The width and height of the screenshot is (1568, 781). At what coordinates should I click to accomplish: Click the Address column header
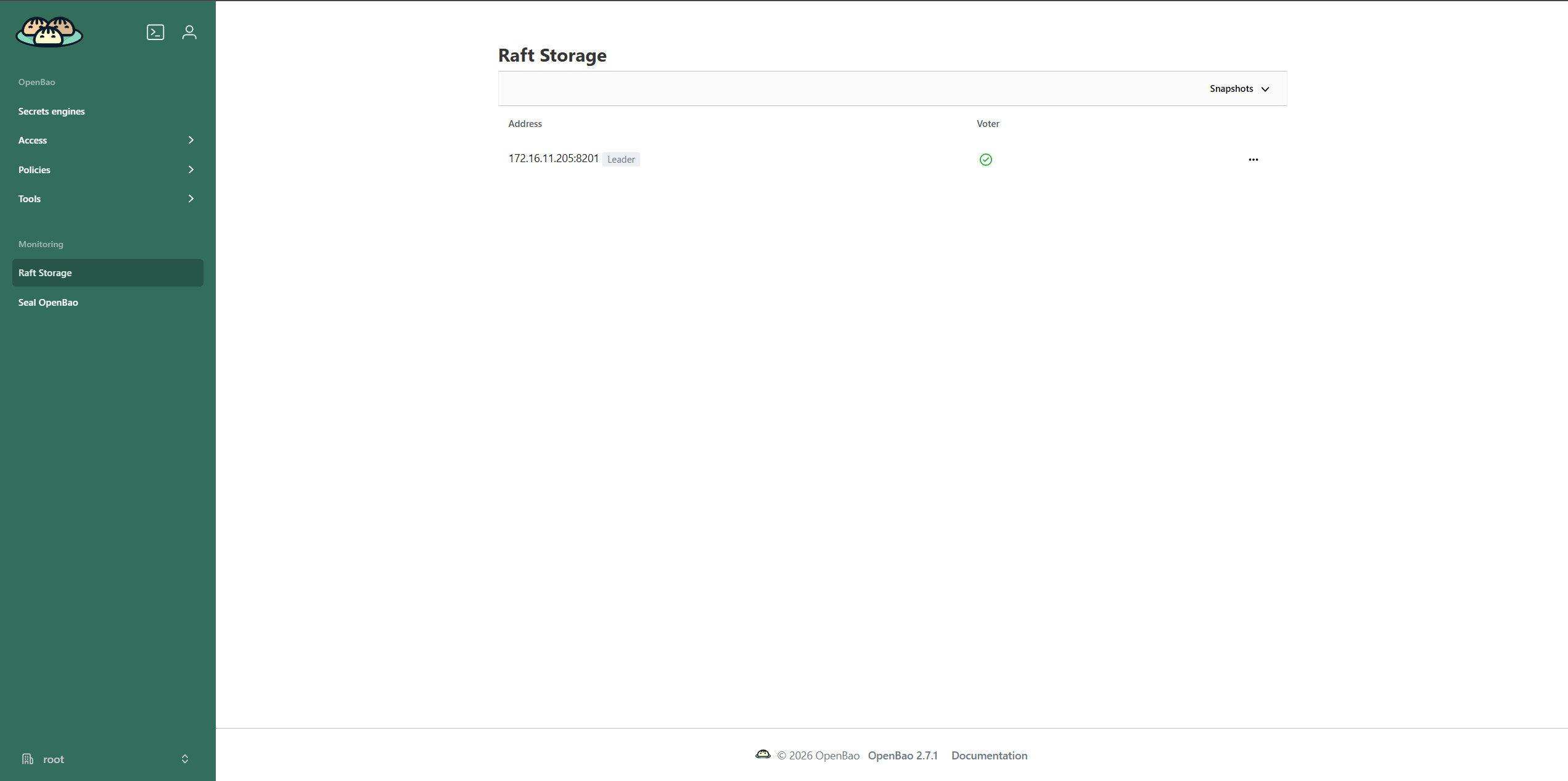tap(525, 124)
